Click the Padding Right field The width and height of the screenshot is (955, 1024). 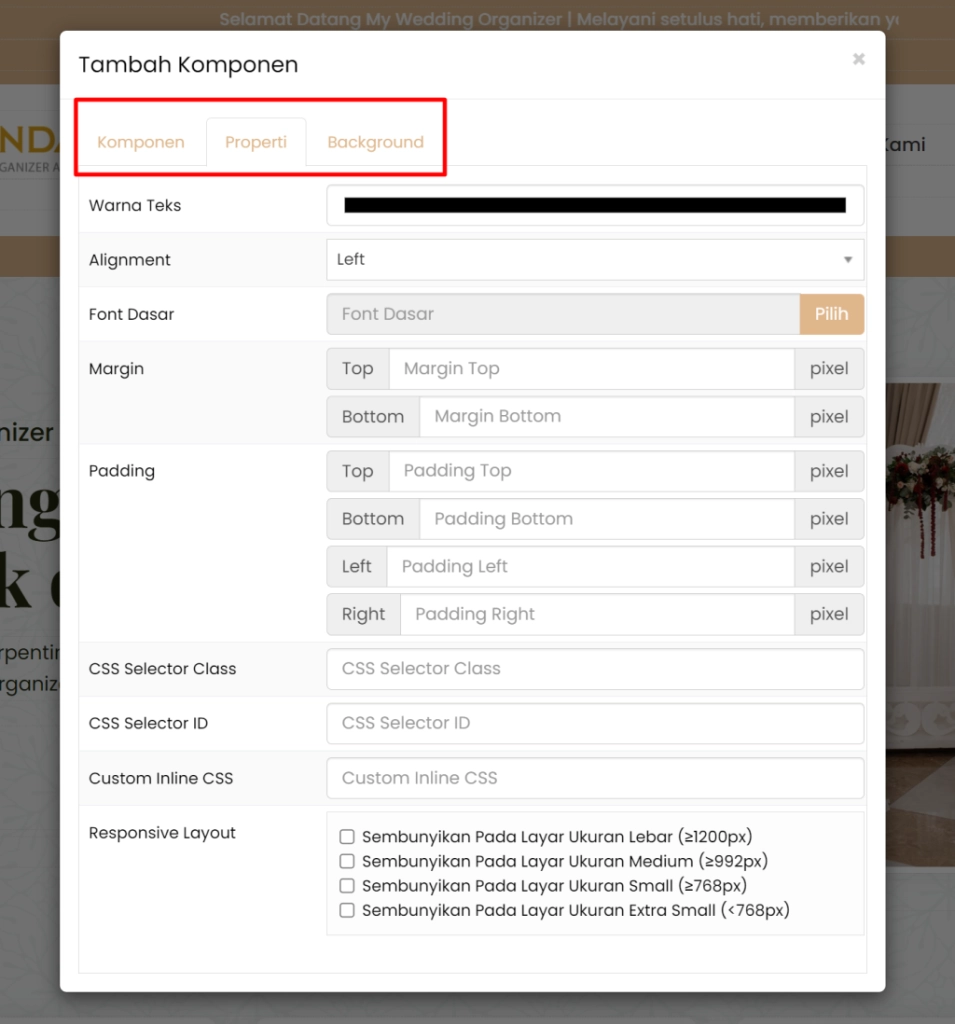(x=597, y=615)
